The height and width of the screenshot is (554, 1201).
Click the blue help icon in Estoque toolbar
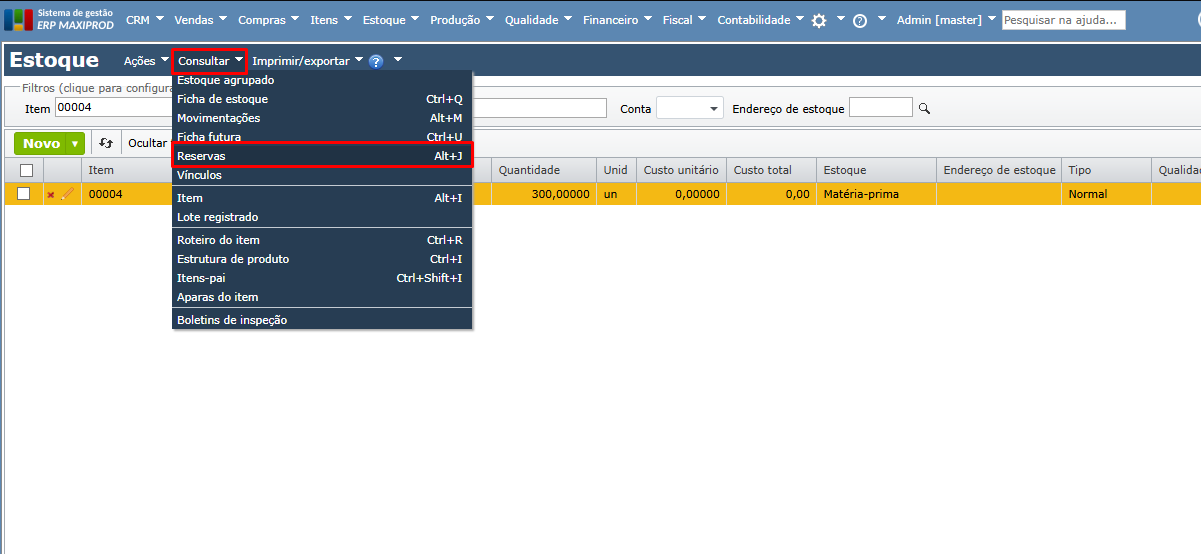[x=376, y=61]
